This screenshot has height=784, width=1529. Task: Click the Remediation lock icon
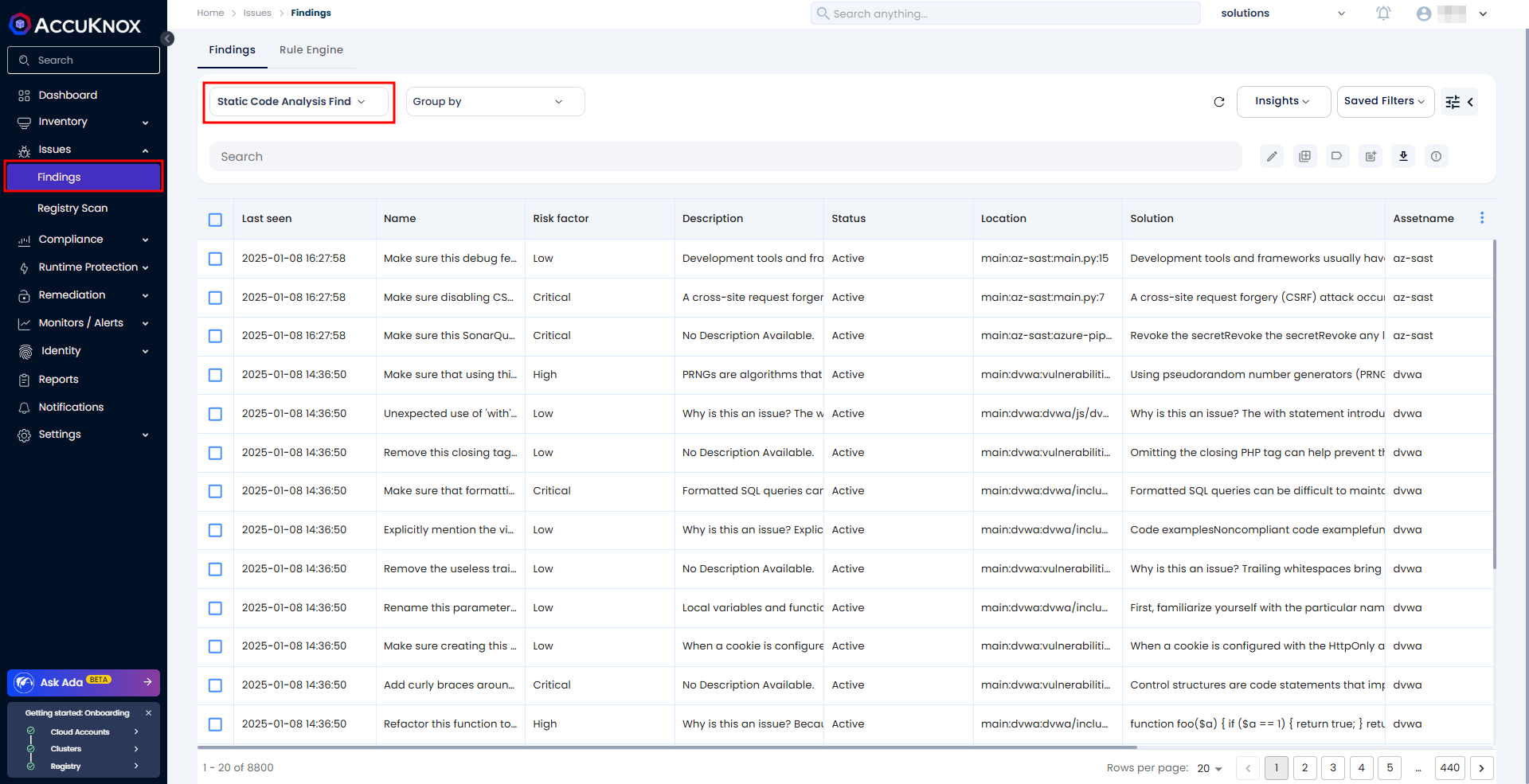tap(24, 295)
